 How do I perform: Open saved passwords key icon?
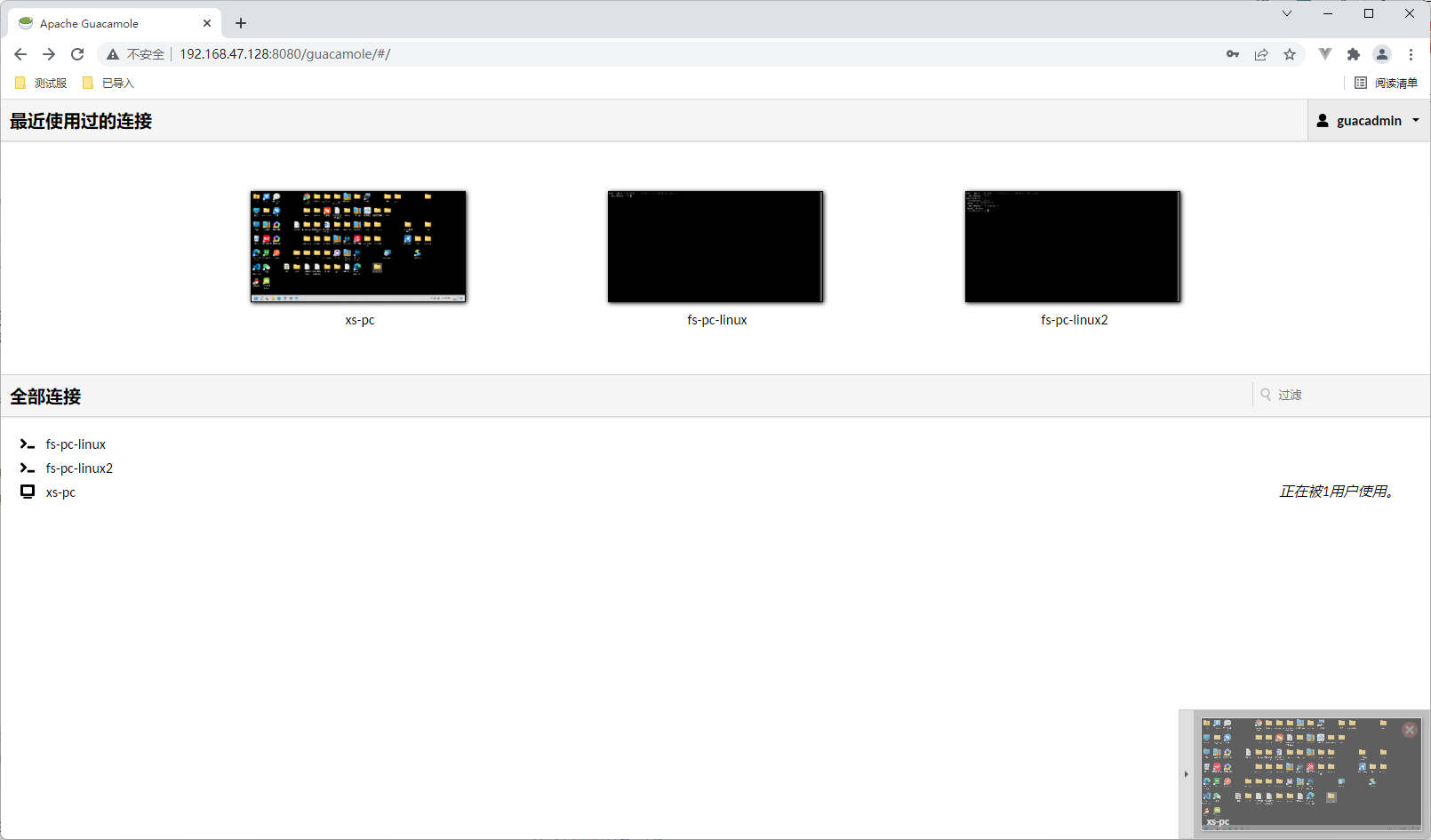coord(1233,54)
